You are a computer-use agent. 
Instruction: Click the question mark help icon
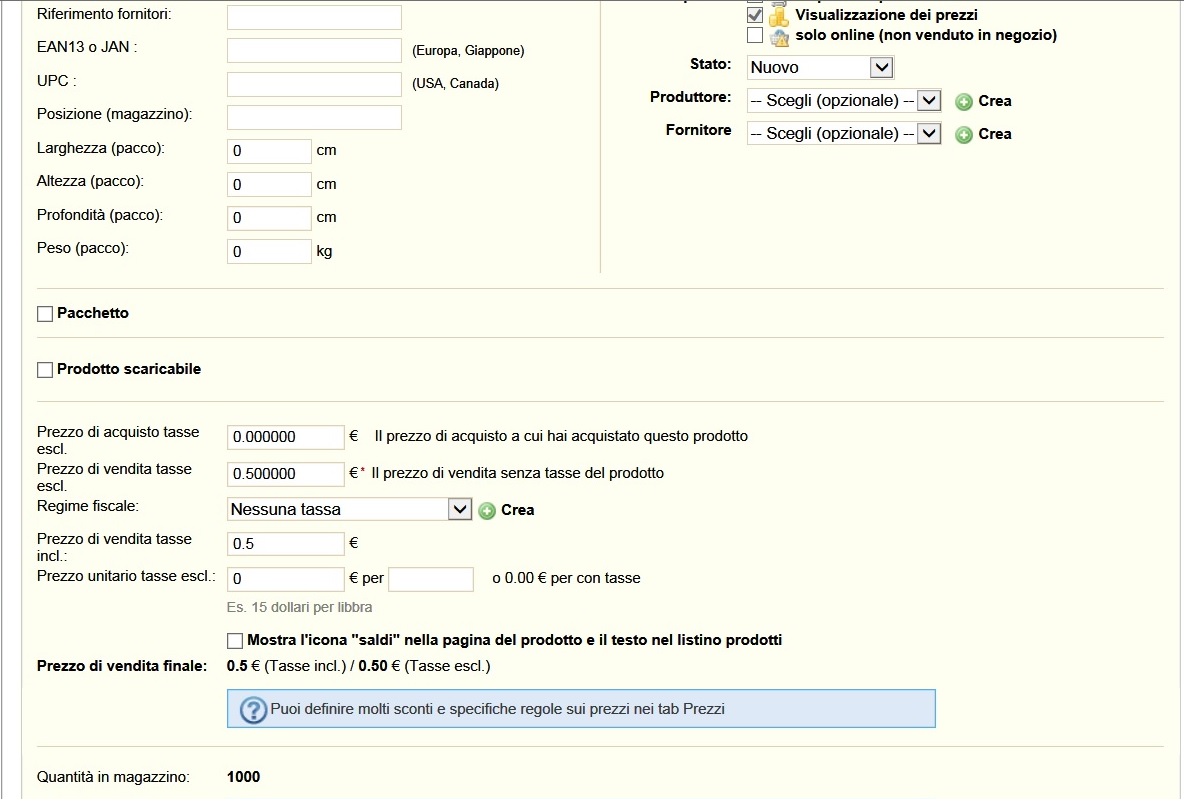coord(254,710)
